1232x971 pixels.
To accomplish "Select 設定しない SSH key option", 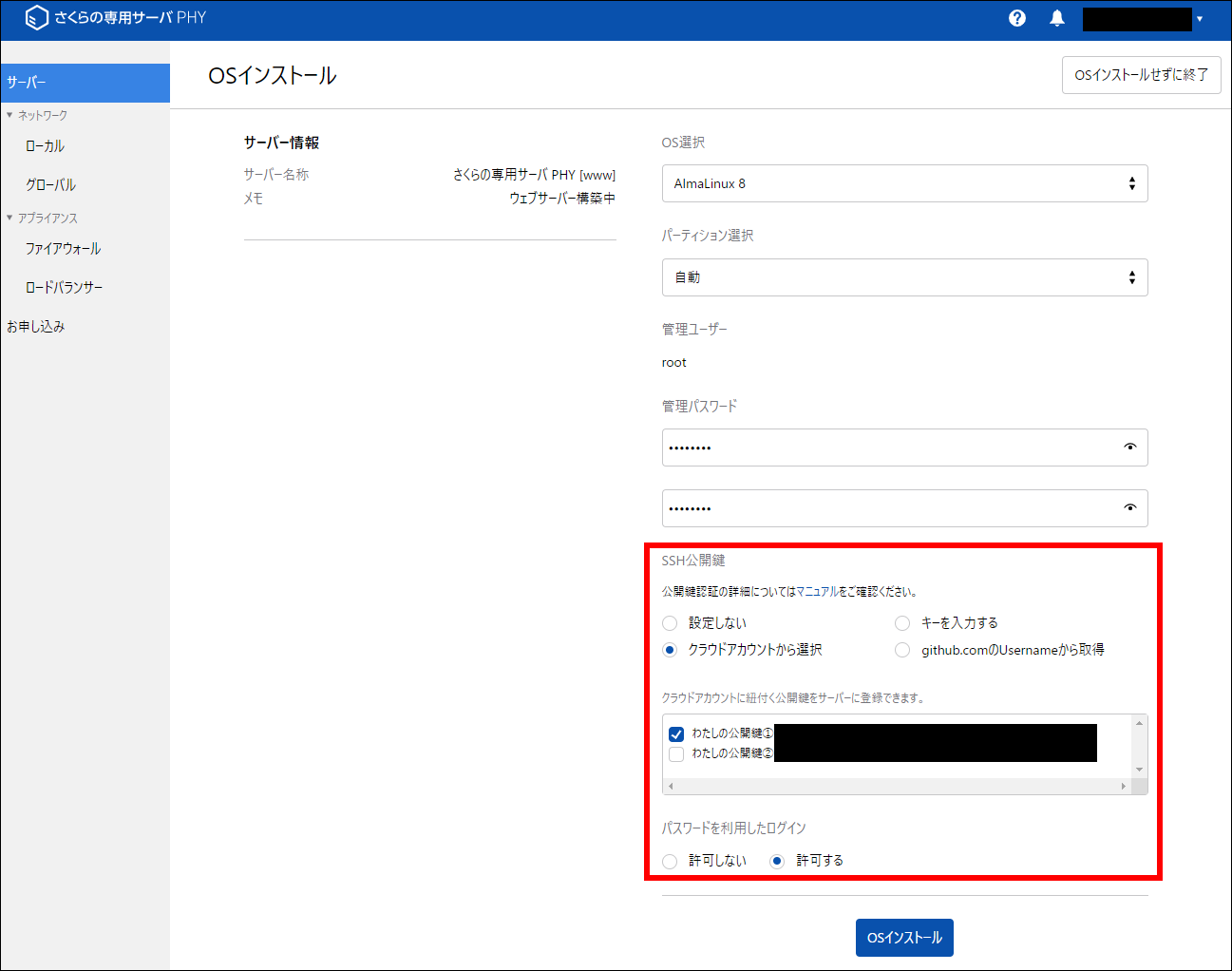I will pyautogui.click(x=670, y=623).
